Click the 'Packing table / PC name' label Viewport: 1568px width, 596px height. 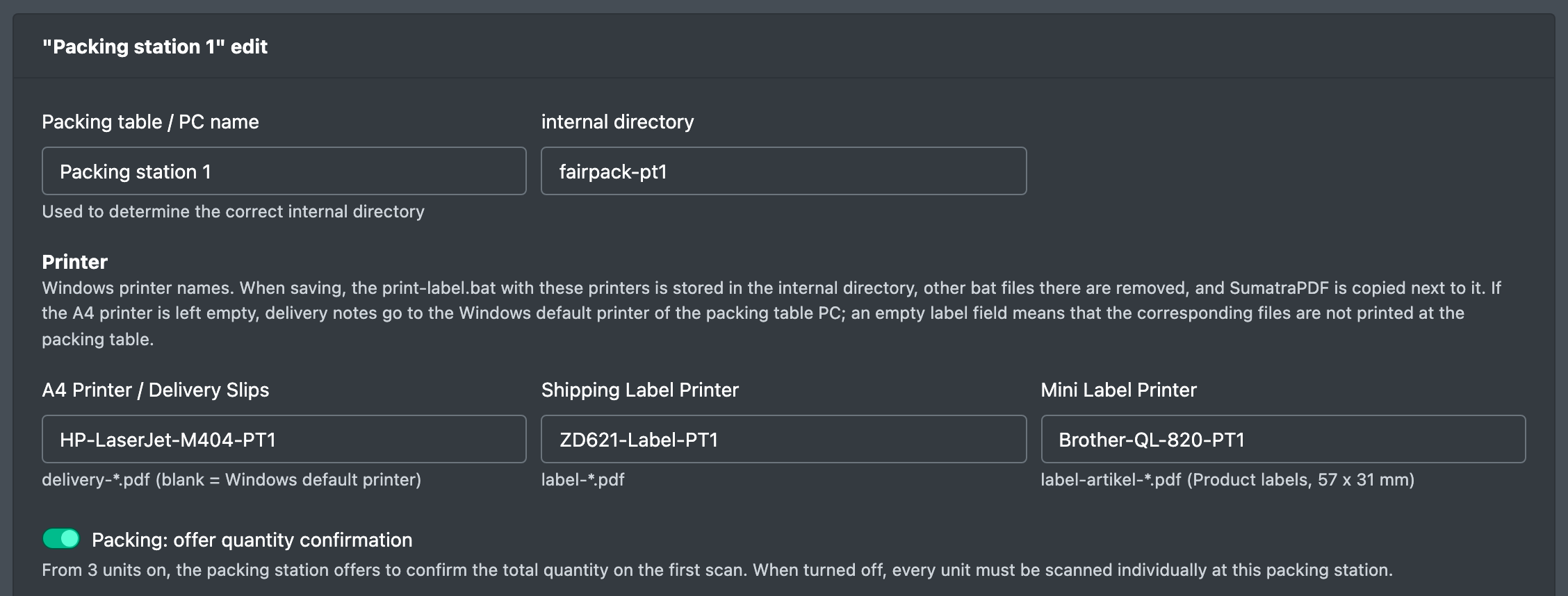150,122
